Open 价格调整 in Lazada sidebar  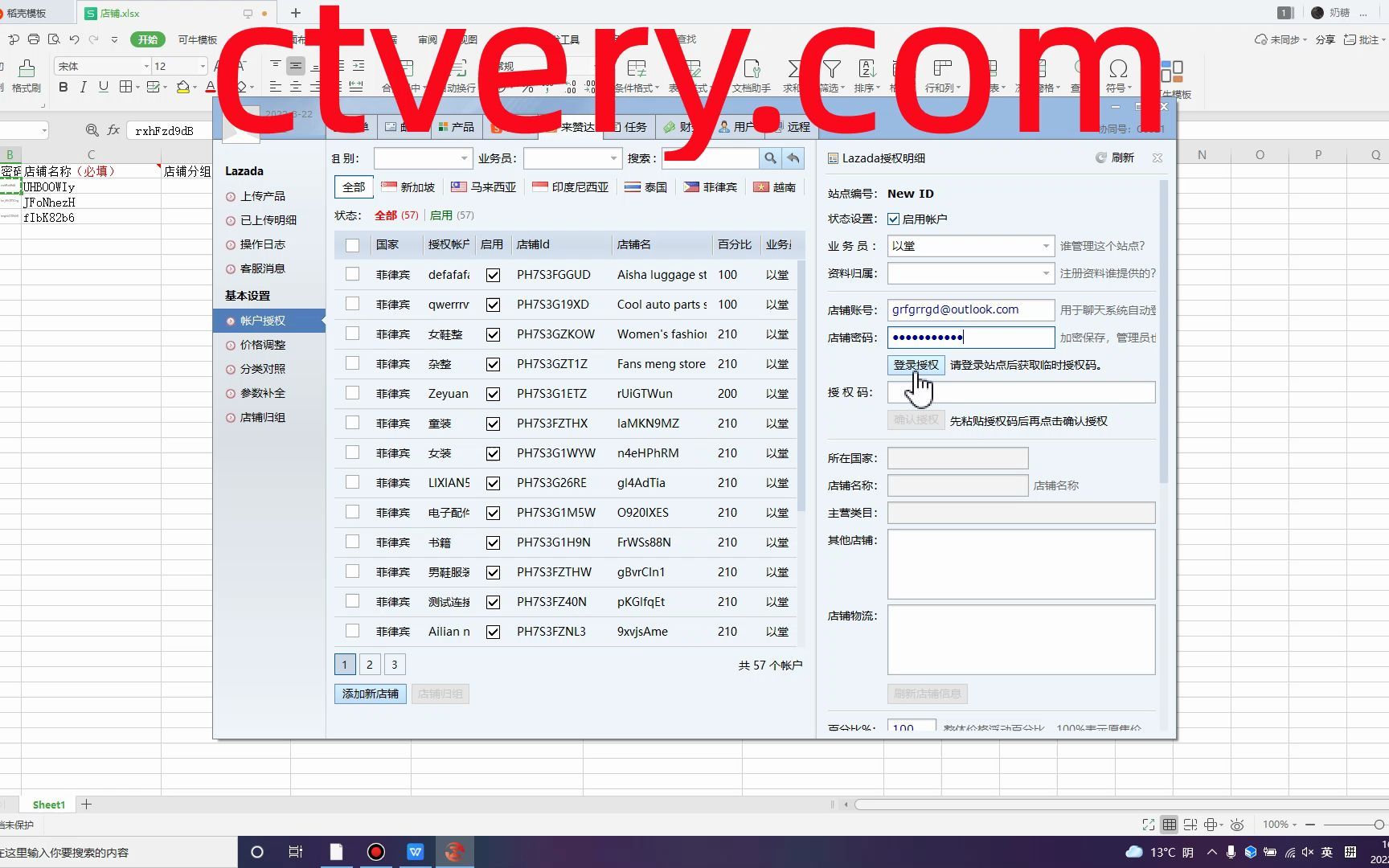262,345
